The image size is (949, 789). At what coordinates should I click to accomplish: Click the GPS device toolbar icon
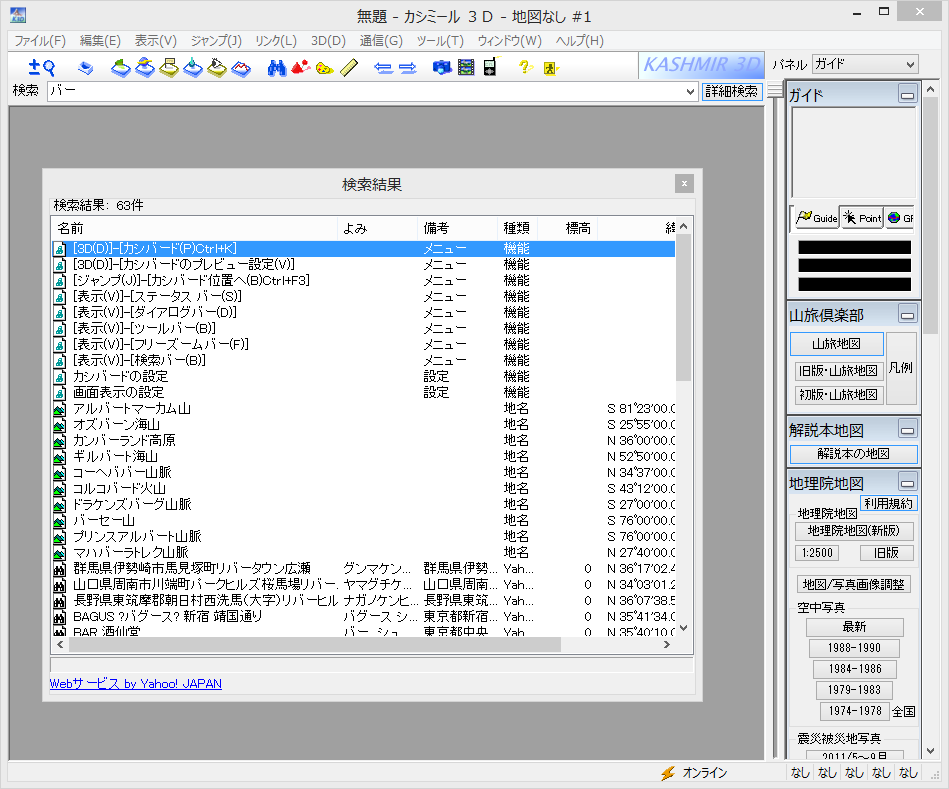coord(490,69)
